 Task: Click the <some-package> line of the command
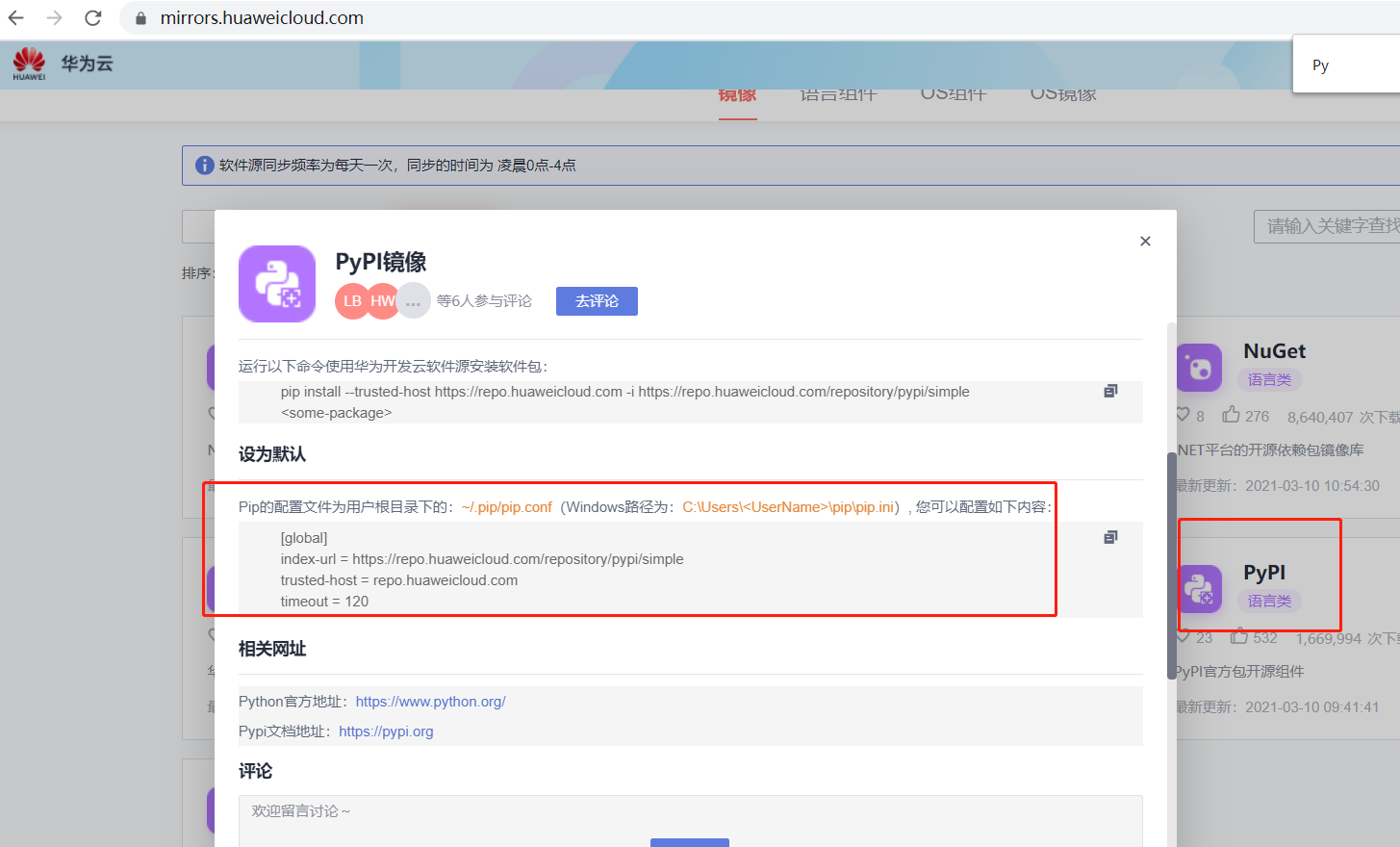click(336, 413)
